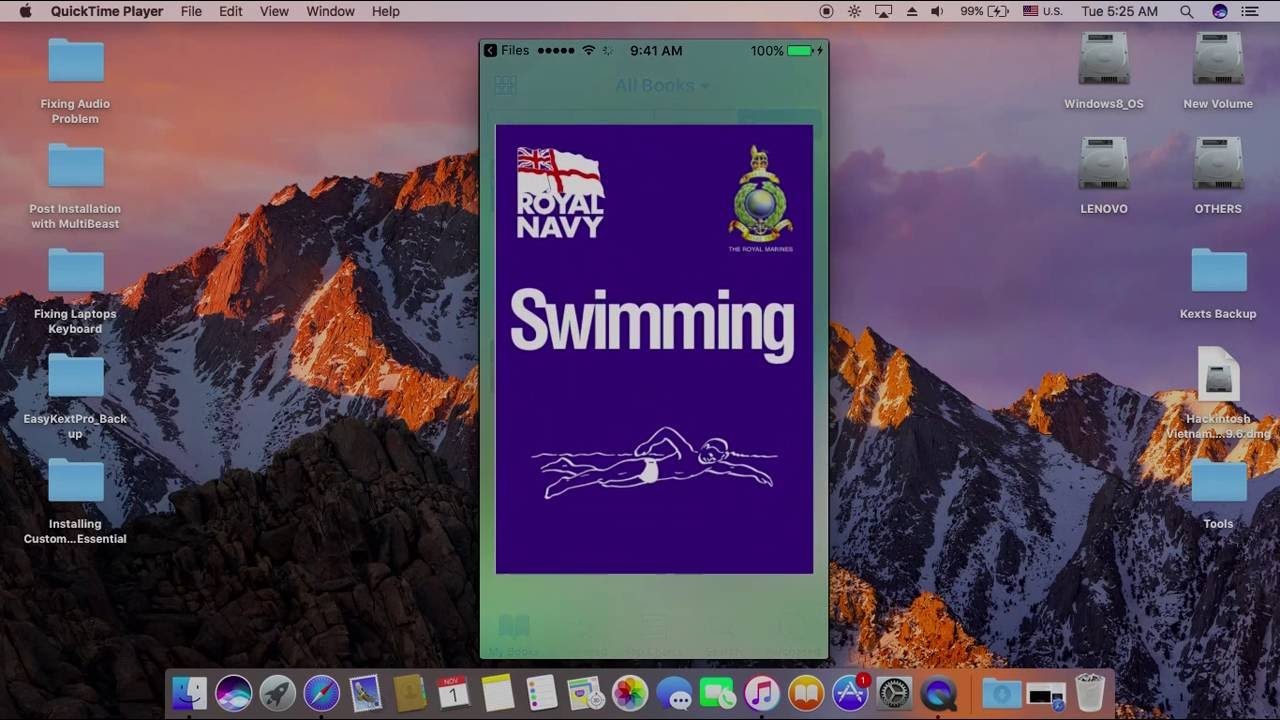Open the Trash in the Dock
This screenshot has height=720, width=1280.
(1089, 693)
